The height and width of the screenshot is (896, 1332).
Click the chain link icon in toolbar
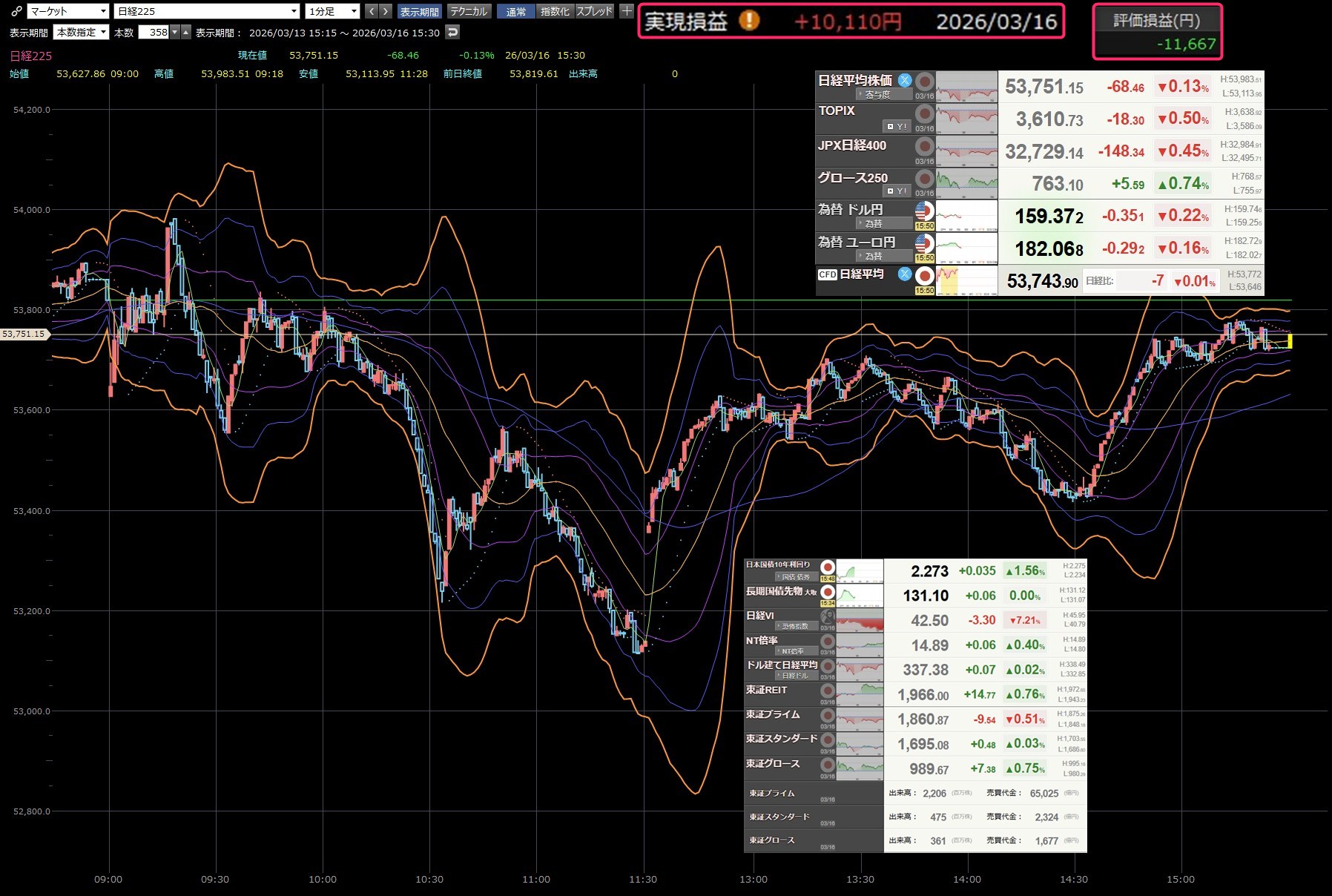pyautogui.click(x=16, y=11)
